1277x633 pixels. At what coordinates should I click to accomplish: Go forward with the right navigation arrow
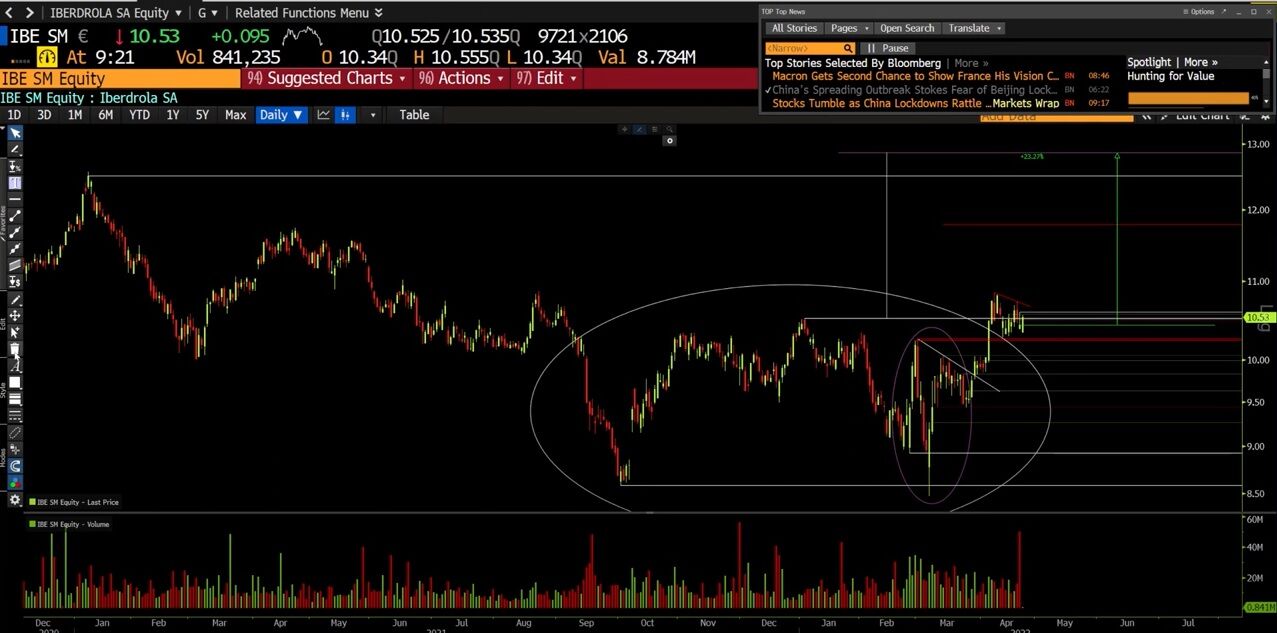29,13
